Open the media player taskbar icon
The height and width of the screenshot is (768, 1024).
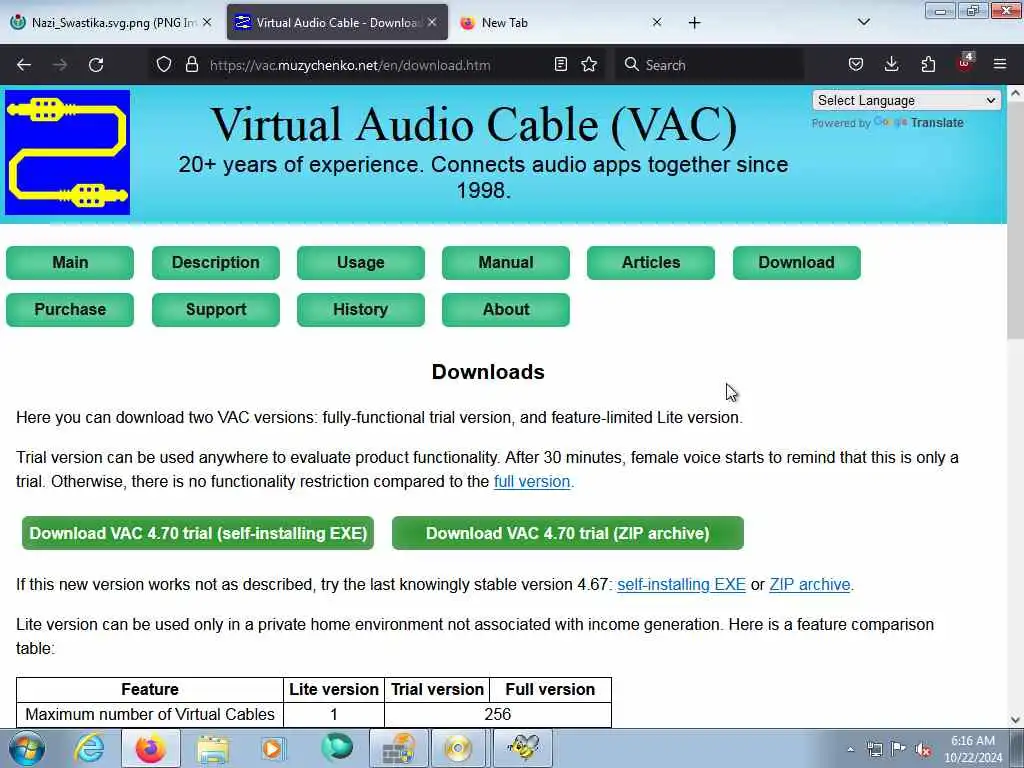[272, 748]
